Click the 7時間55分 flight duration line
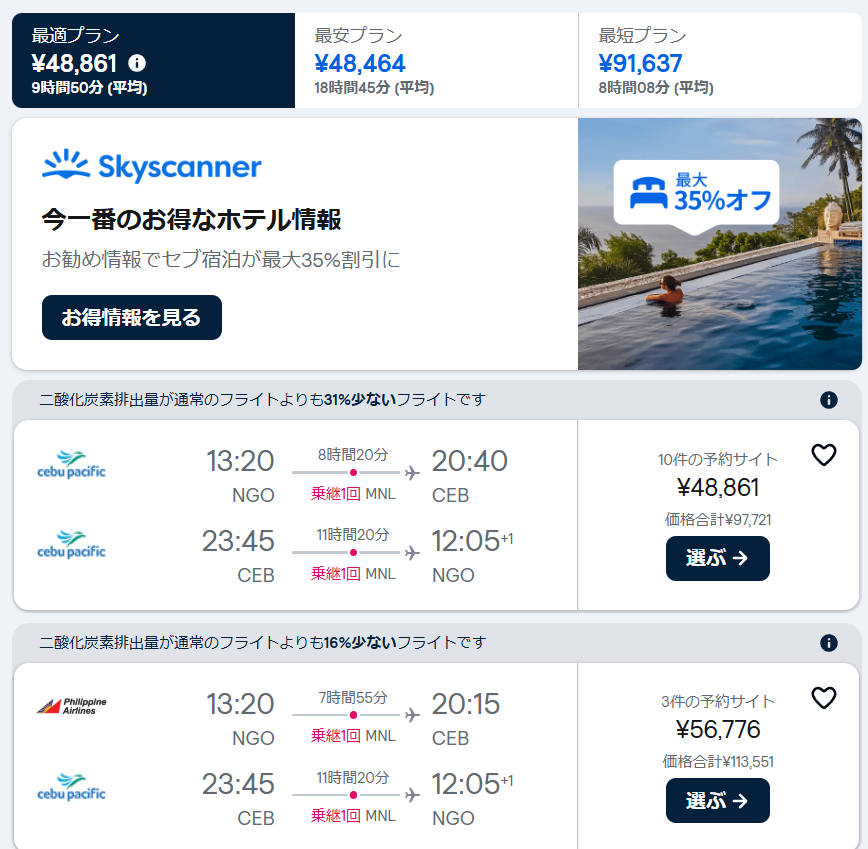 353,715
